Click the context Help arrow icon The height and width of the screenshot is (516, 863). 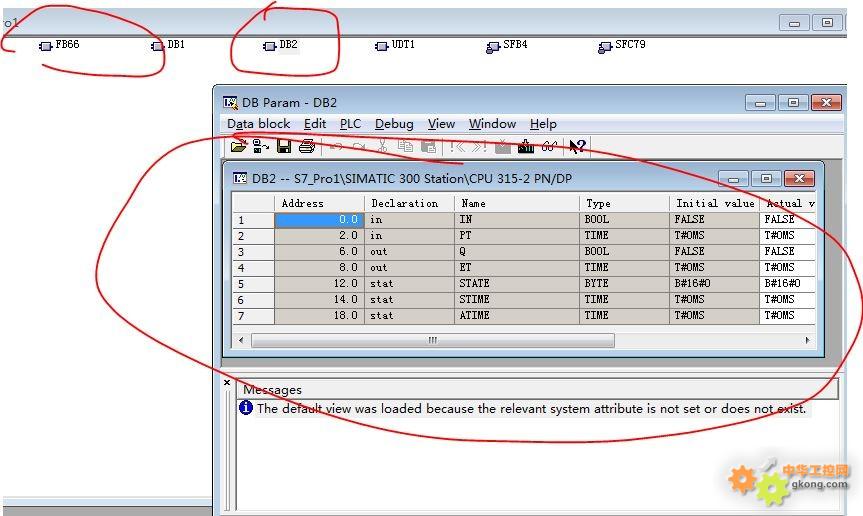(577, 146)
